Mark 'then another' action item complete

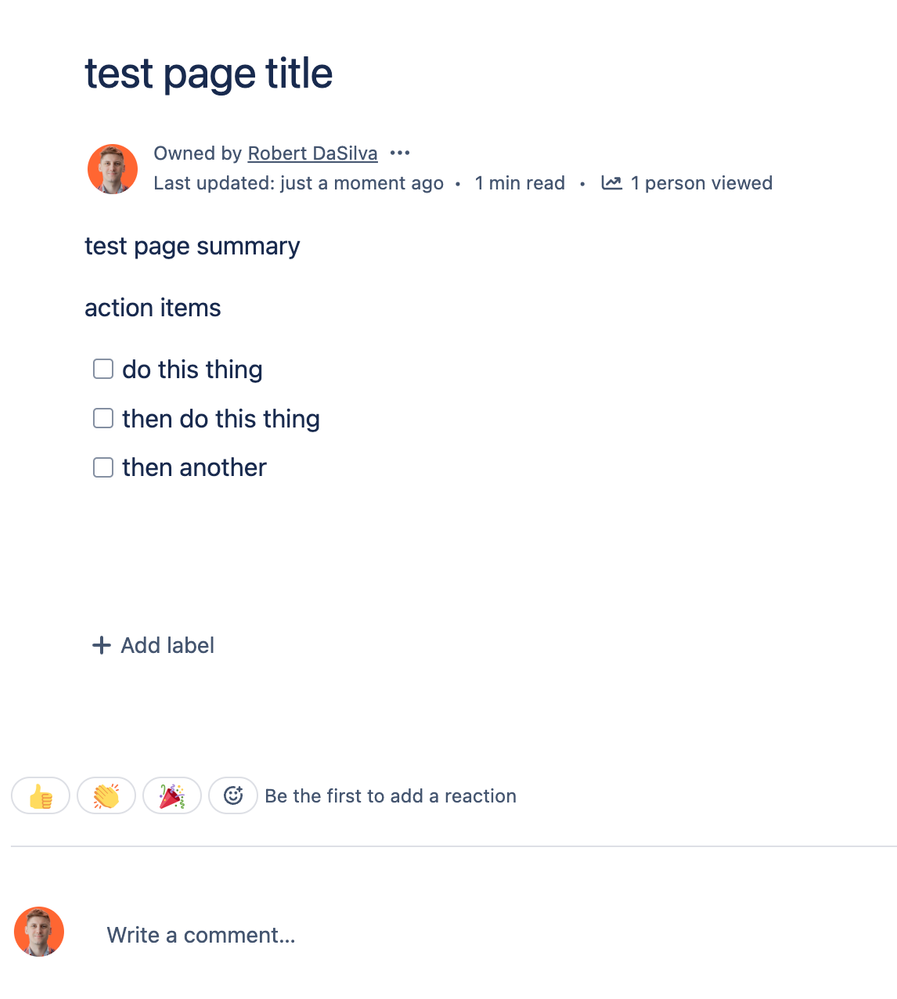(103, 466)
